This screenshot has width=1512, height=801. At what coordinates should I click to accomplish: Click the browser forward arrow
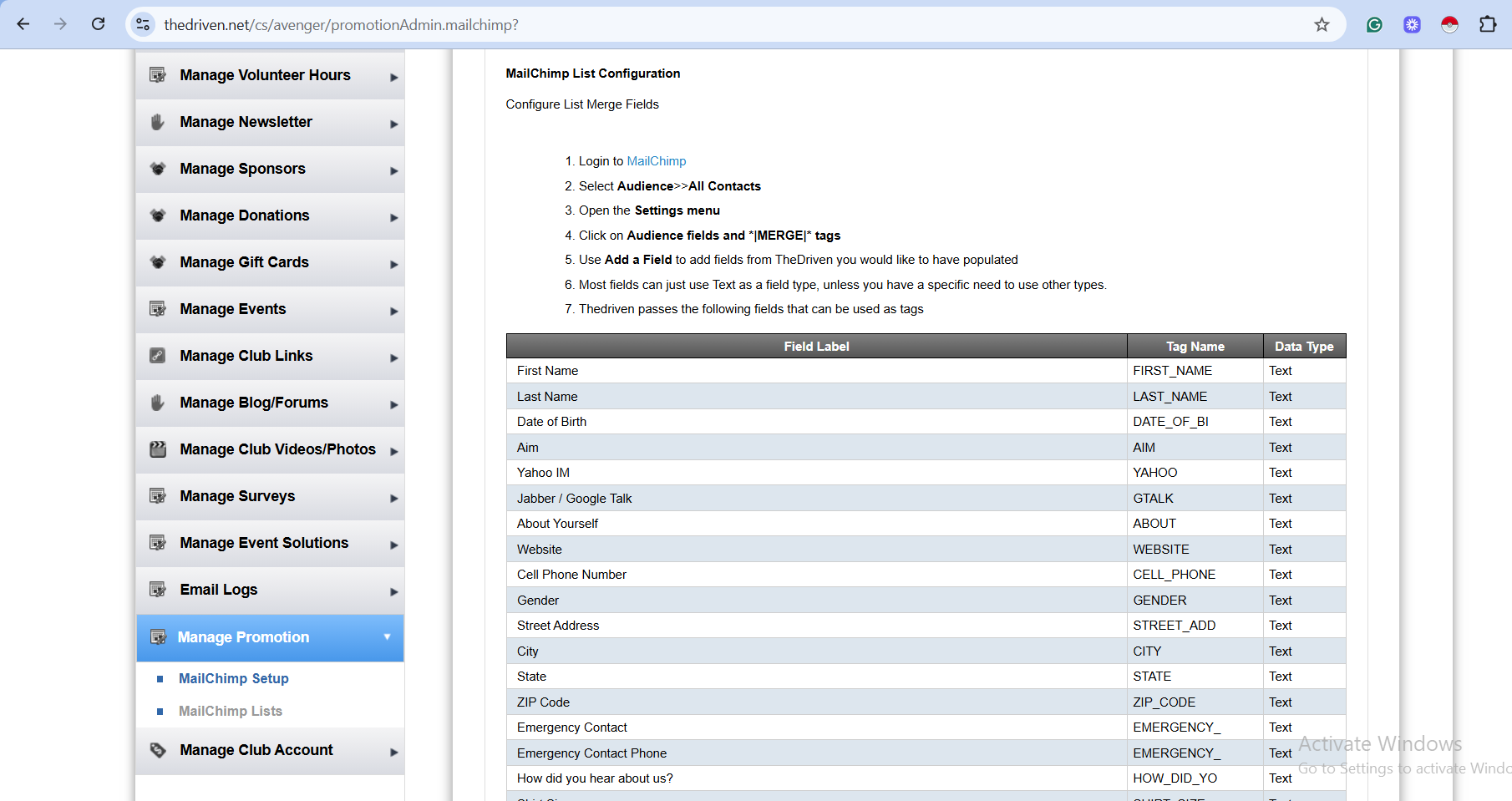[x=60, y=24]
